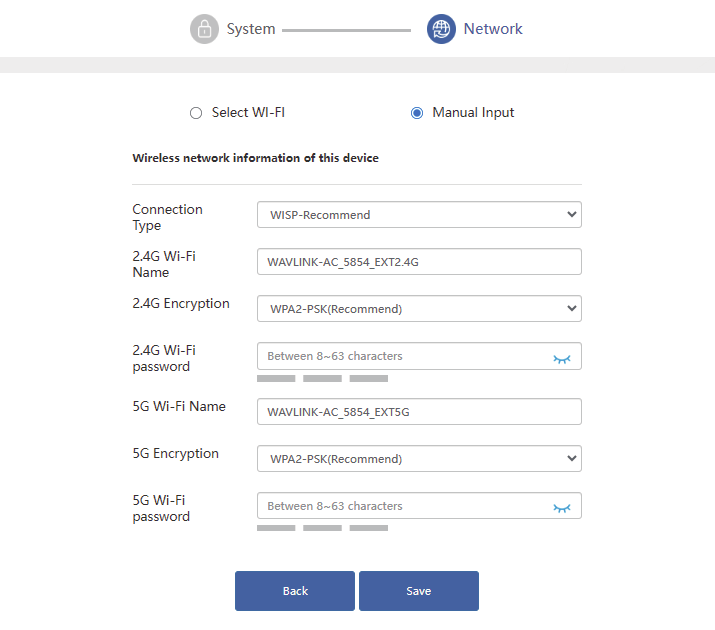715x630 pixels.
Task: Focus the 5G Wi-Fi password field
Action: tap(400, 506)
